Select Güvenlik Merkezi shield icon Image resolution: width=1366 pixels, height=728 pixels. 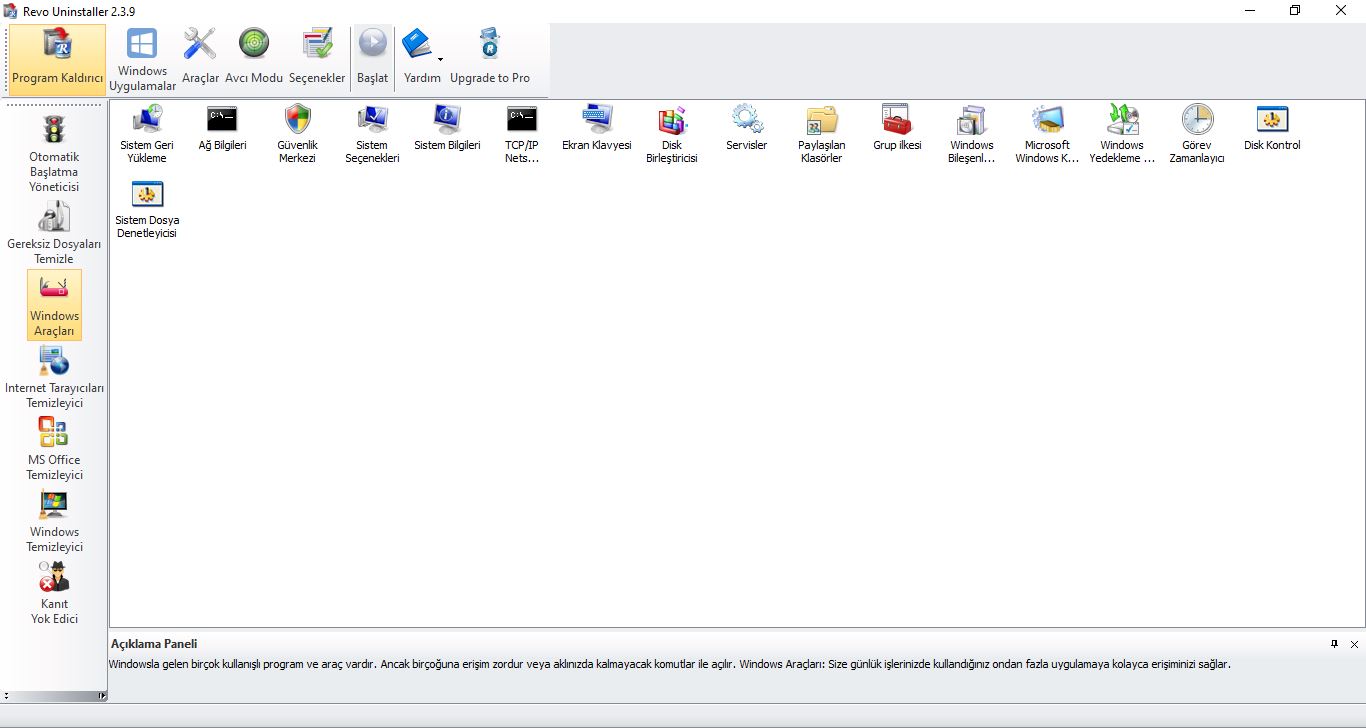tap(297, 120)
